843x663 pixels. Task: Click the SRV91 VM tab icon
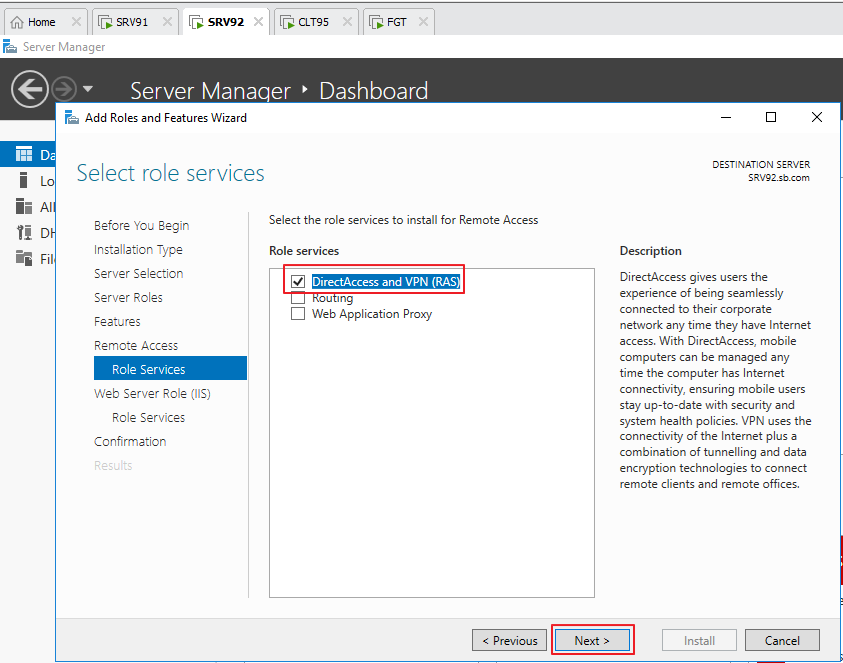tap(105, 22)
